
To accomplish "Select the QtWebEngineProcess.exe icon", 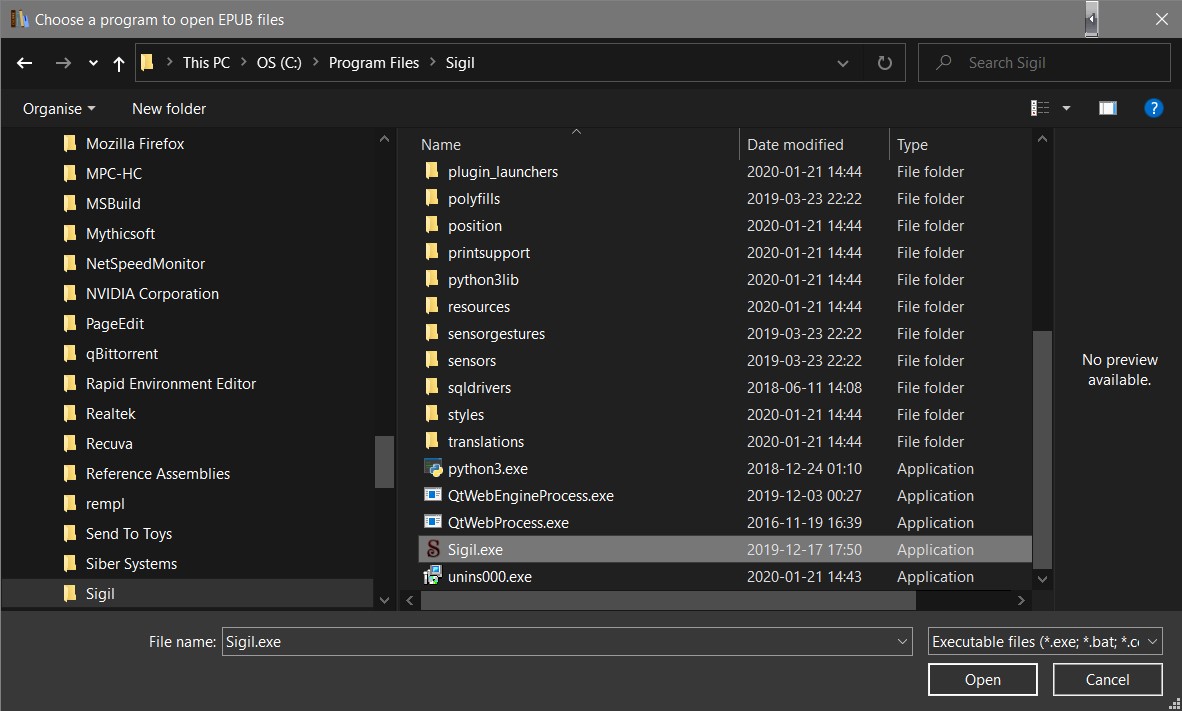I will coord(433,495).
